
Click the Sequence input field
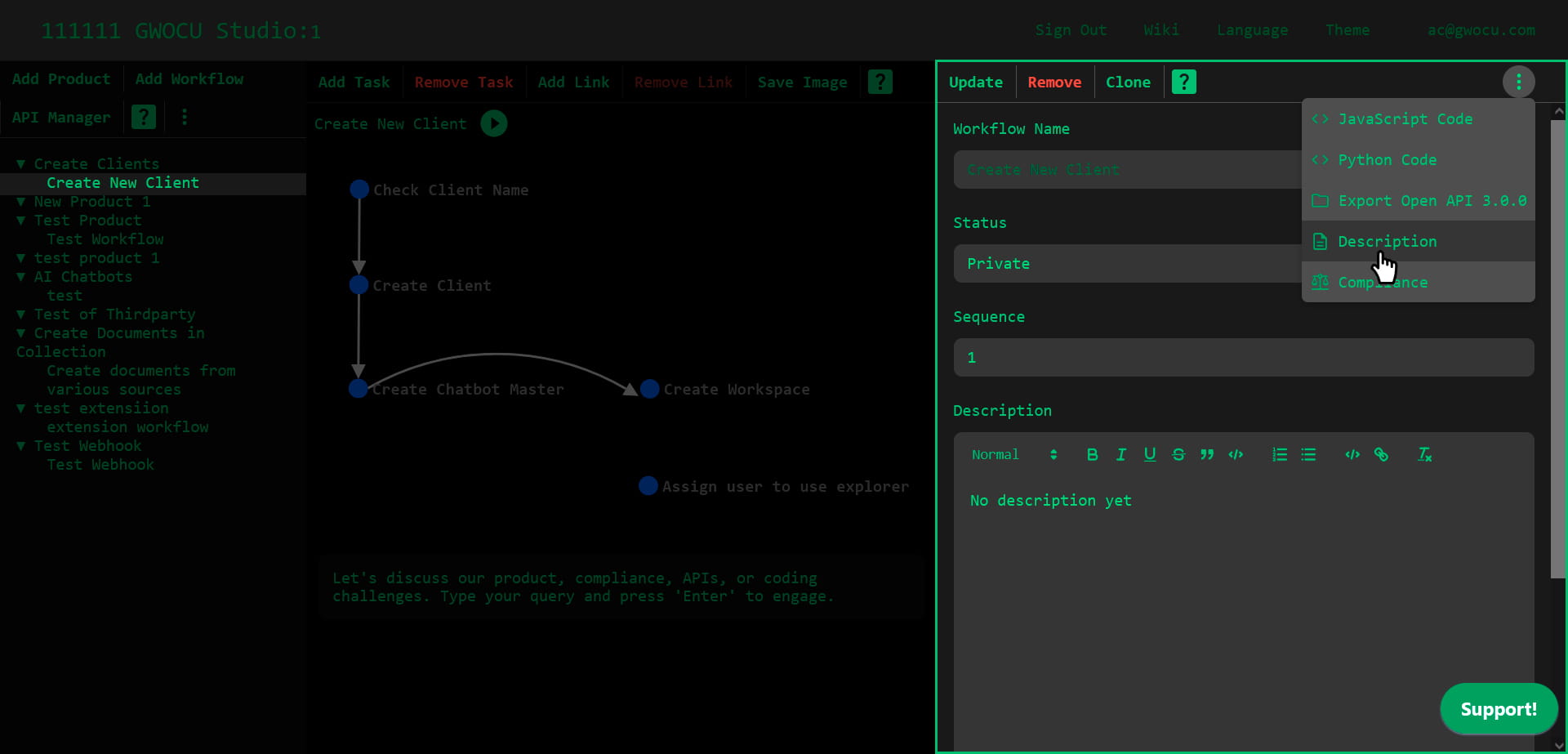(x=1244, y=357)
